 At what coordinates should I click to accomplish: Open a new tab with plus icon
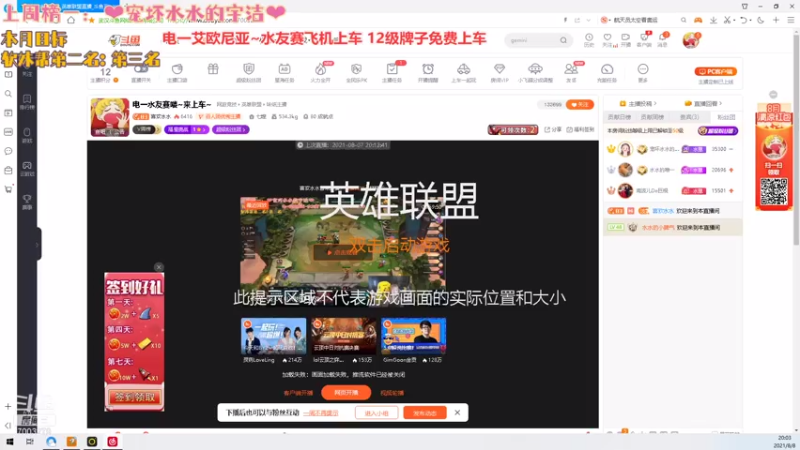(776, 20)
